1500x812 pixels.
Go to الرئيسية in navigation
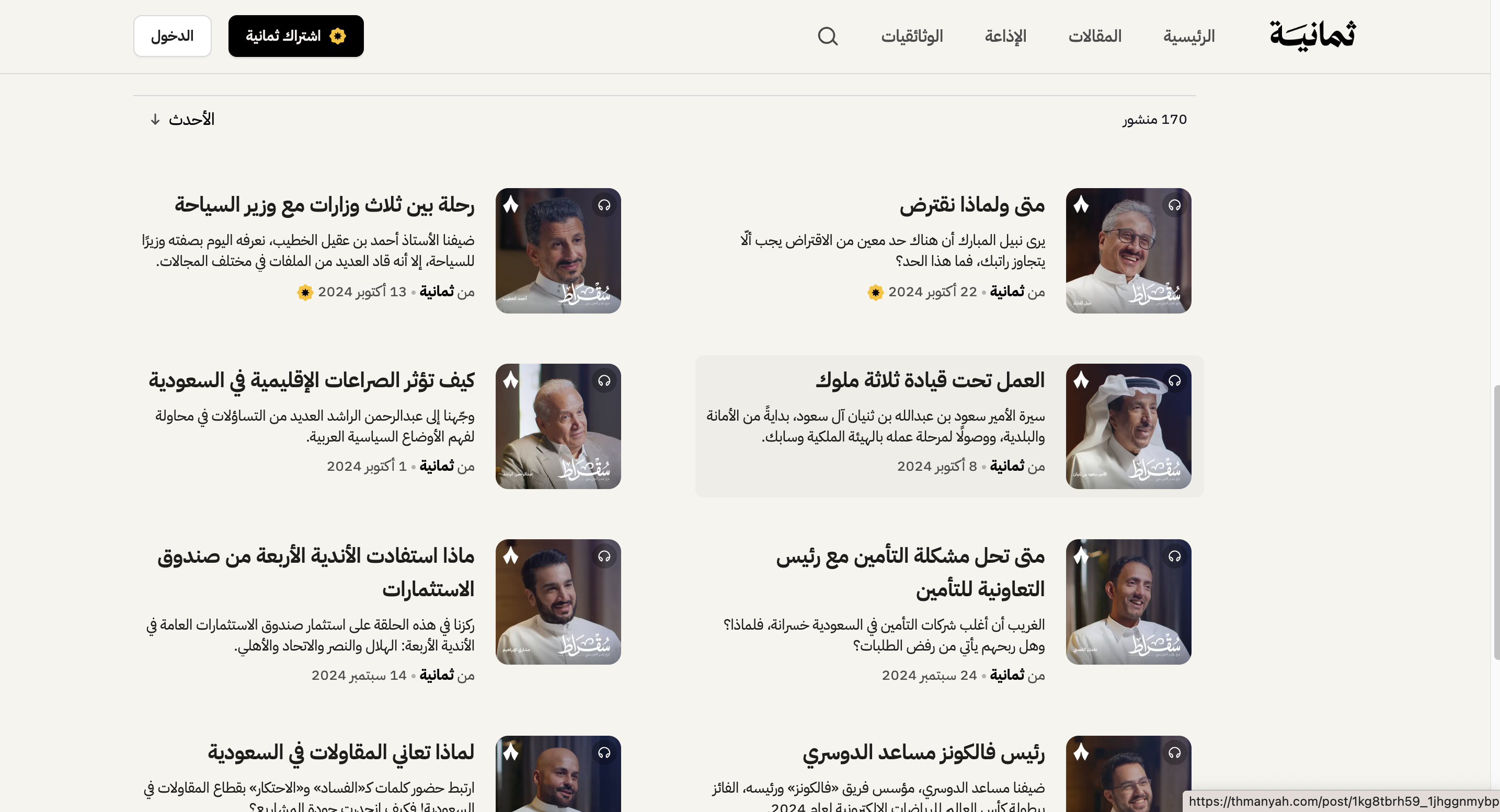click(x=1189, y=36)
